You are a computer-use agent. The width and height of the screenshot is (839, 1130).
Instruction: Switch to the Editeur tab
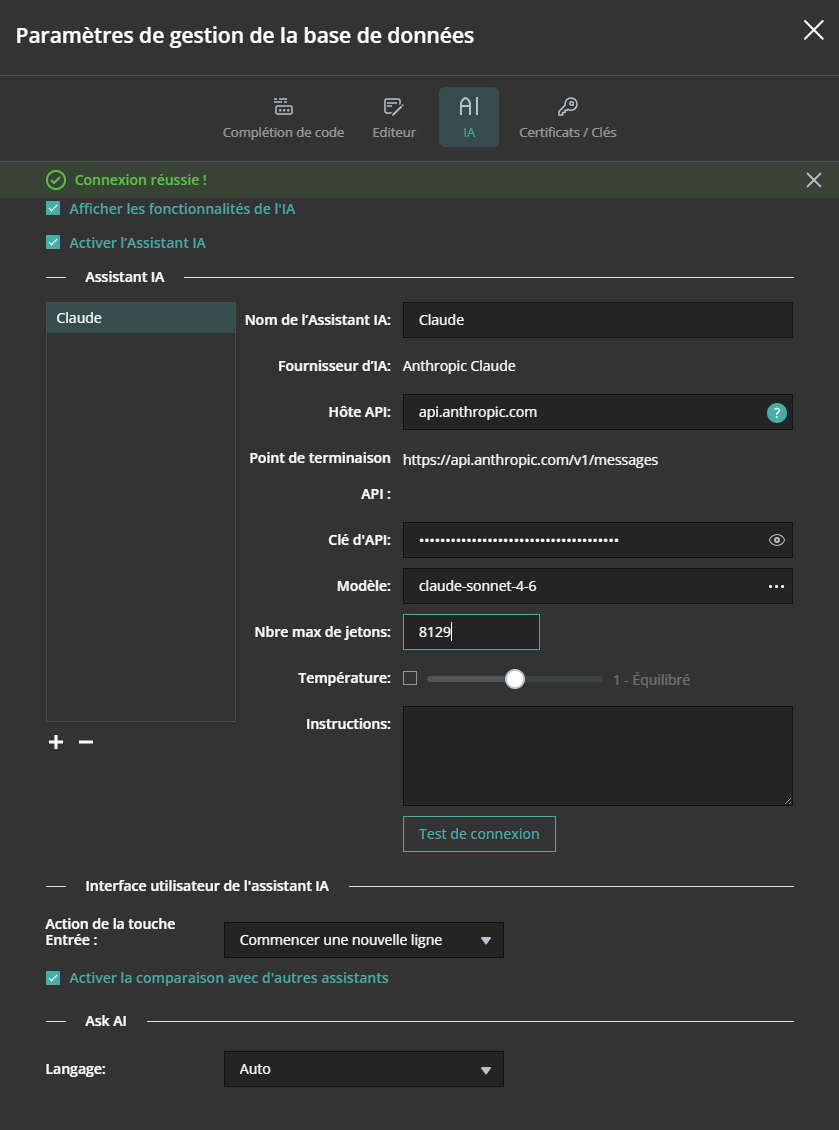394,117
